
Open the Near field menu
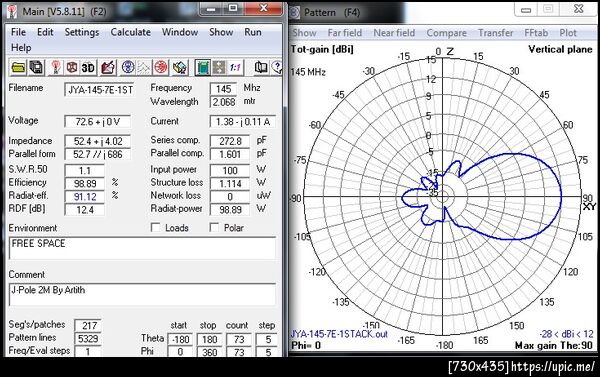394,33
